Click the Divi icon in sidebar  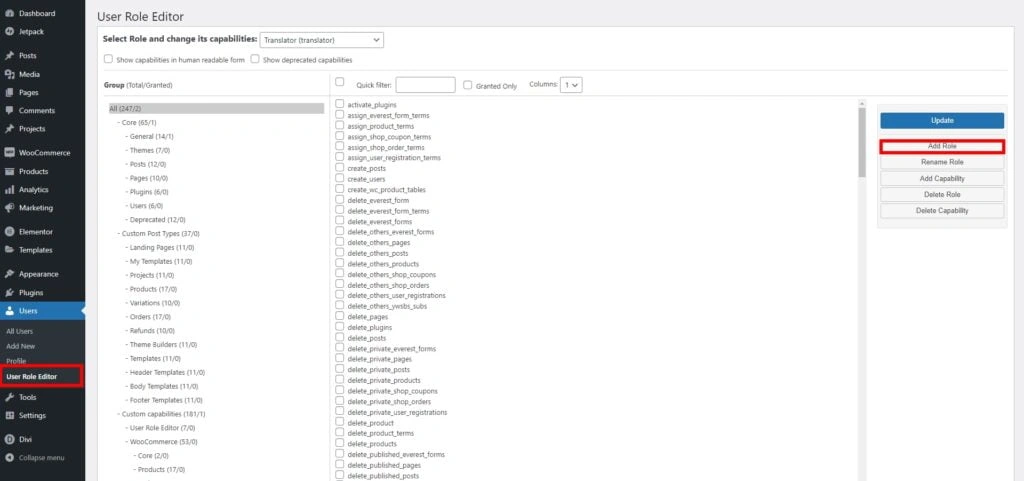(9, 439)
